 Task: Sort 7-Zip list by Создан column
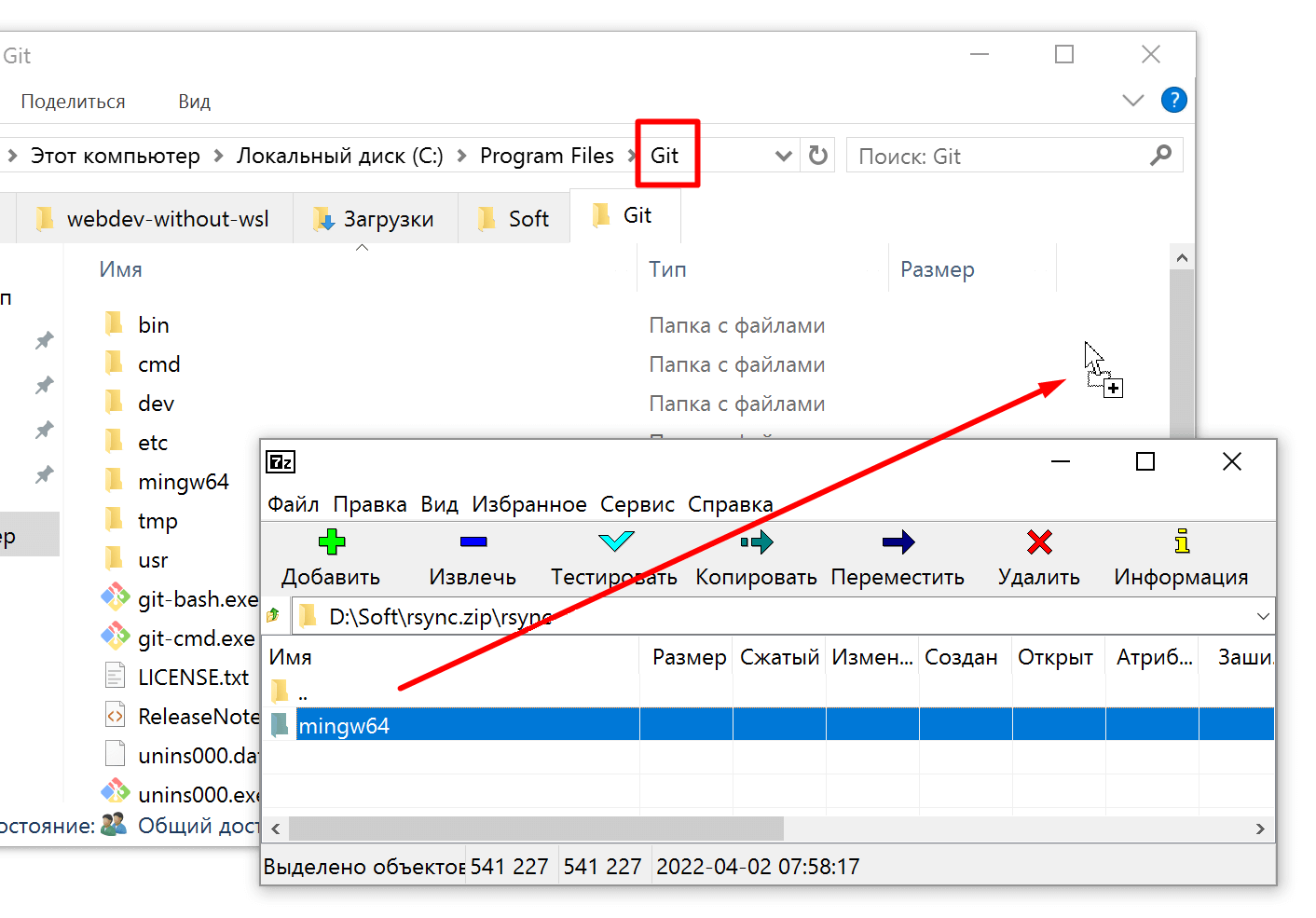pos(961,657)
